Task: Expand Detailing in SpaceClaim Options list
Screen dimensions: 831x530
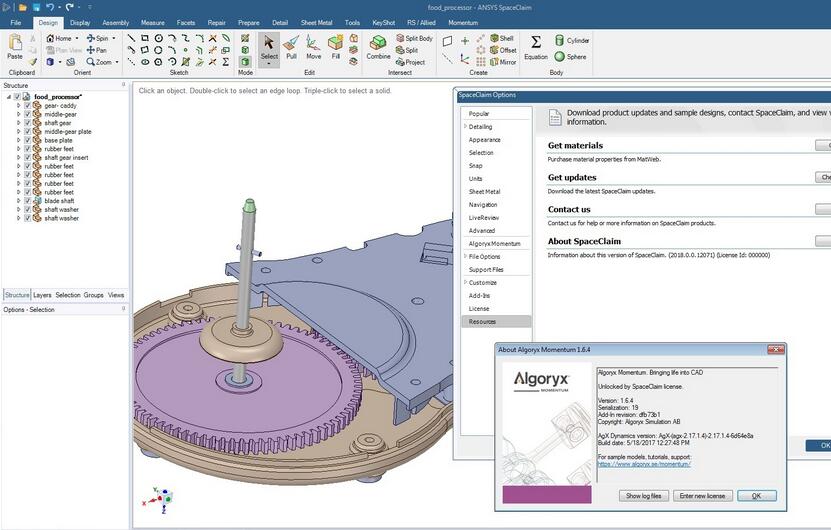Action: [465, 127]
